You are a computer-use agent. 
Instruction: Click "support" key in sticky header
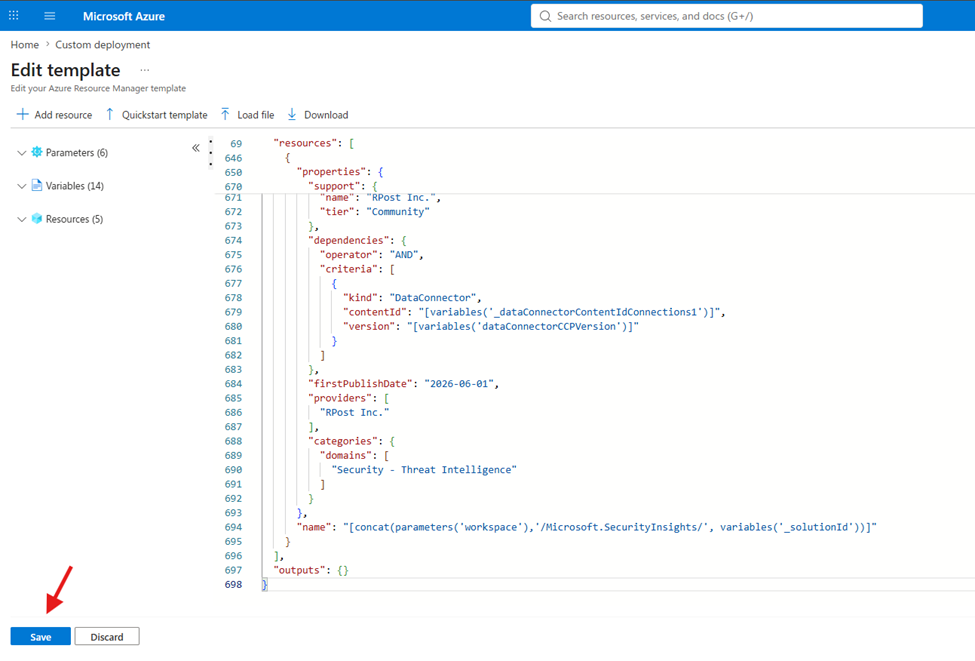334,186
